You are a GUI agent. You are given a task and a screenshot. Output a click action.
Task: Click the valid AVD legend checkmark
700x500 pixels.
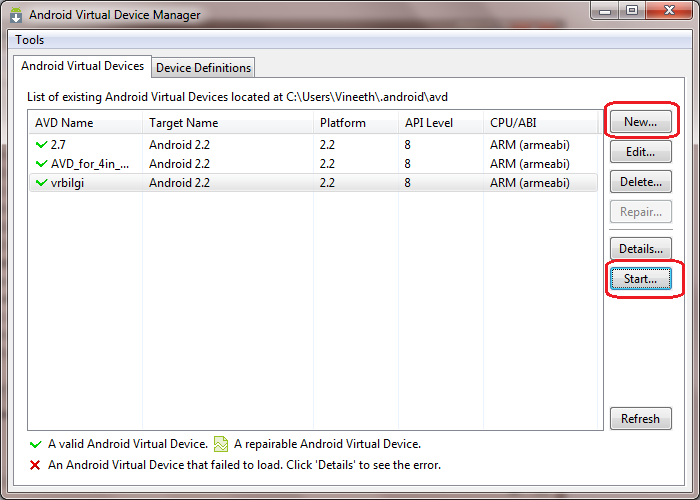click(36, 444)
